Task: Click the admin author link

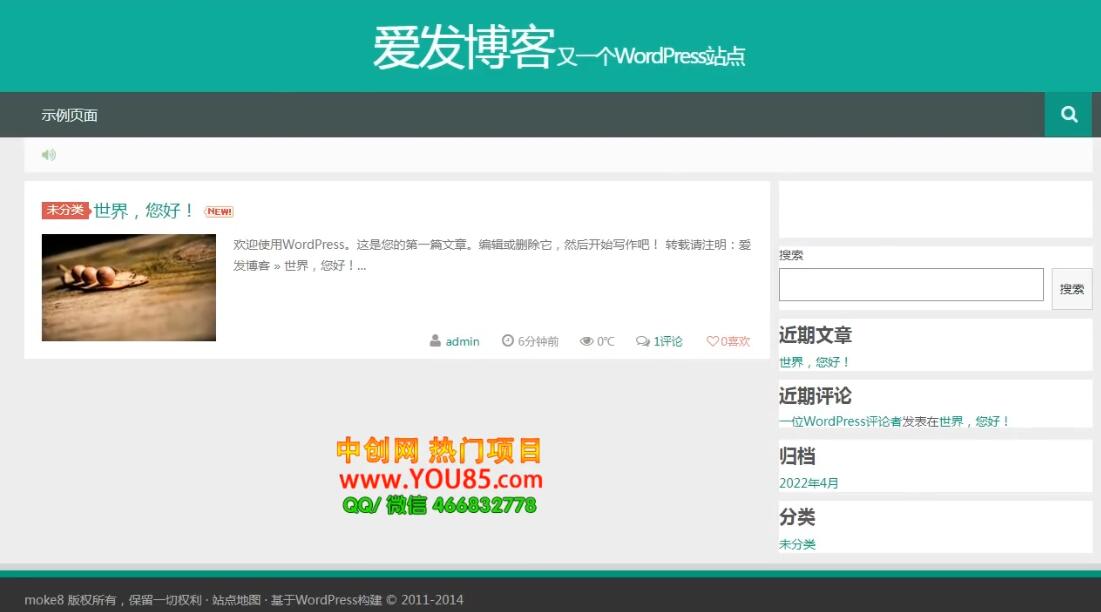Action: (461, 341)
